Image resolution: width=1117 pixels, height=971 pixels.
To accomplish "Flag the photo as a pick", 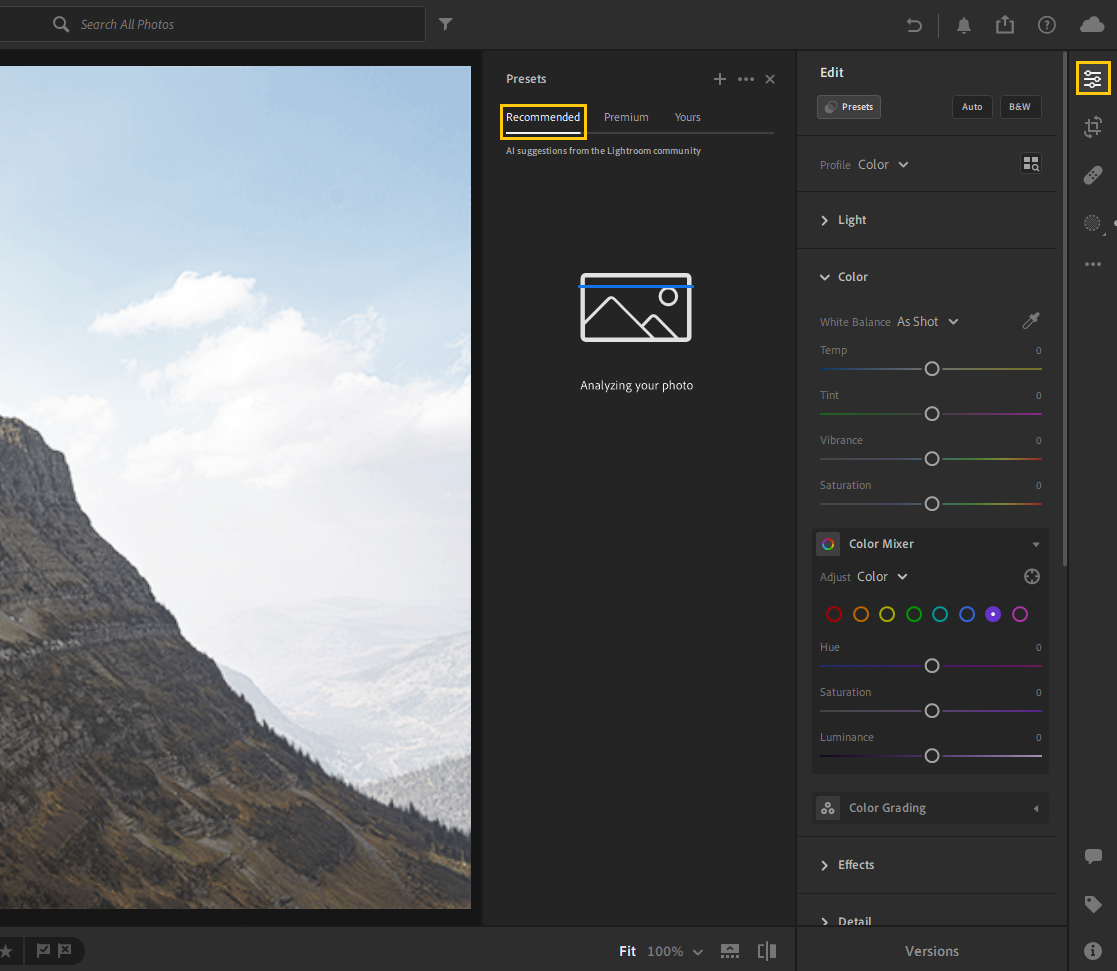I will point(44,951).
